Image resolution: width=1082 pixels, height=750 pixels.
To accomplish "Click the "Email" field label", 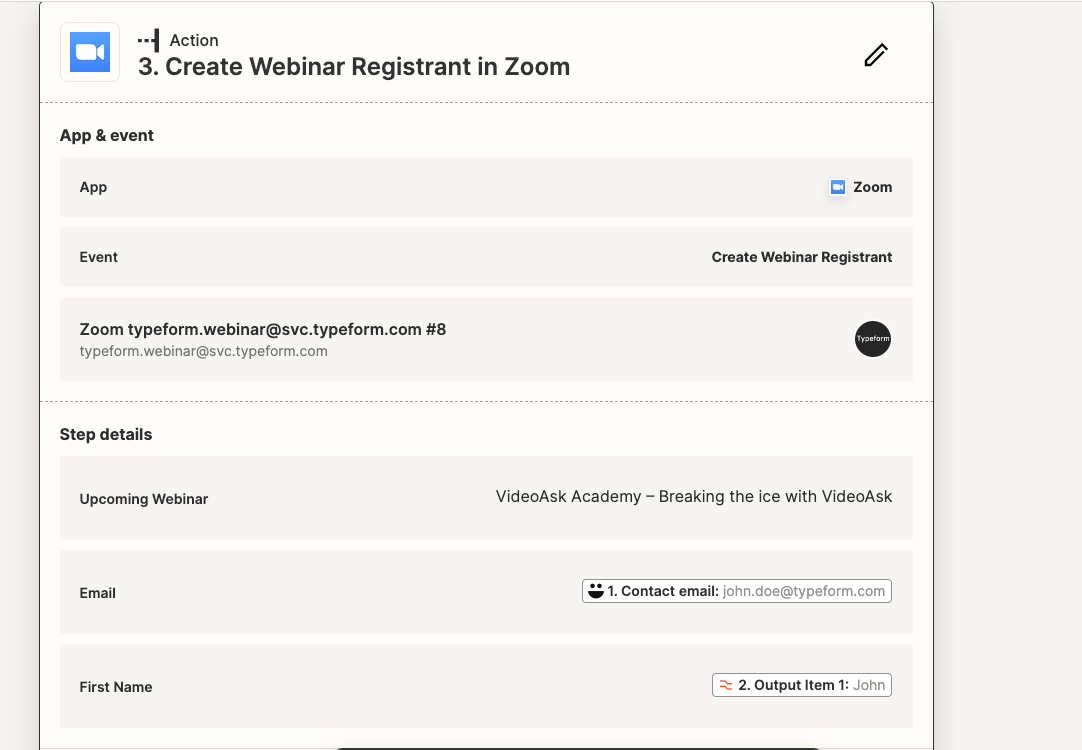I will [97, 593].
